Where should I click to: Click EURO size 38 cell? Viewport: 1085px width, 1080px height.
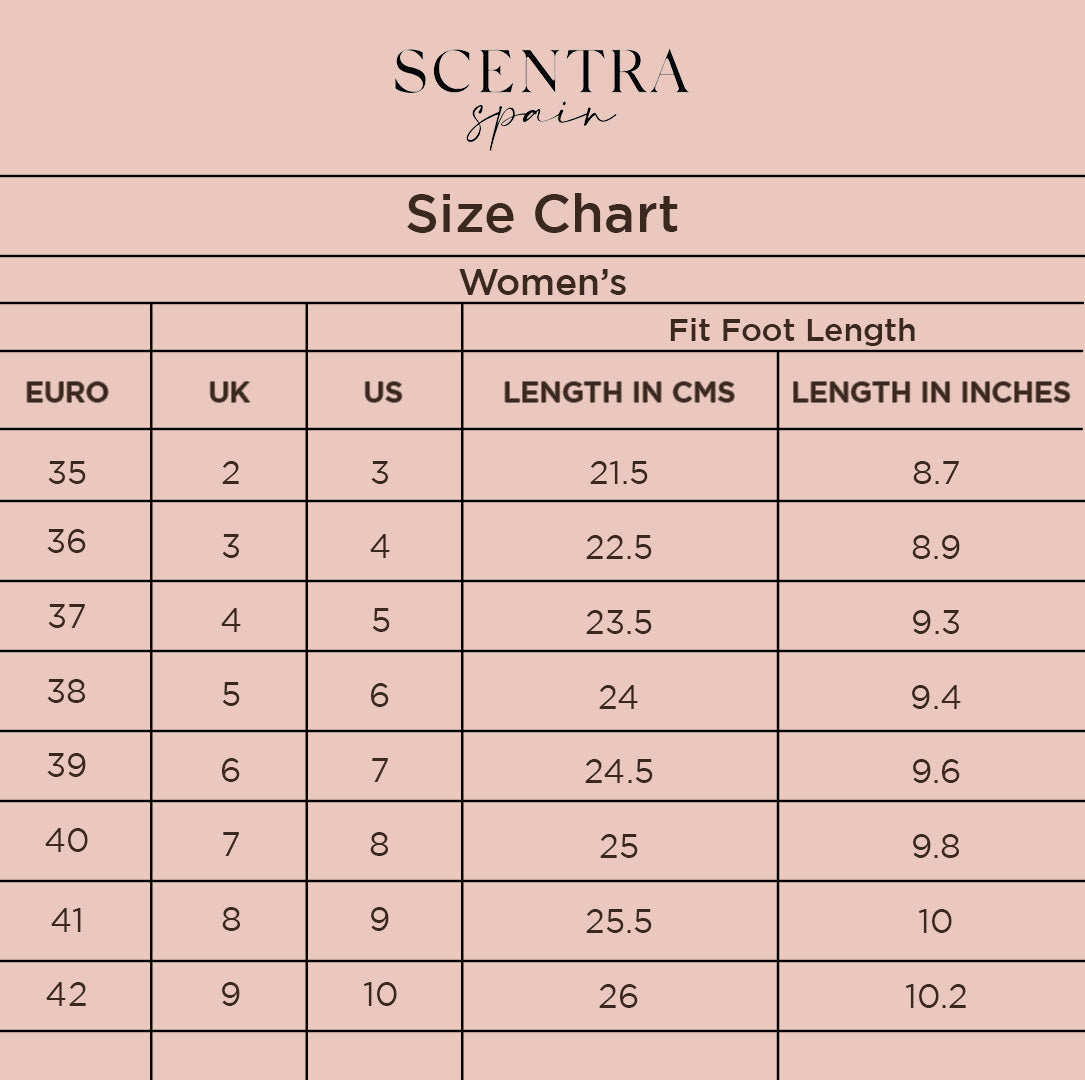coord(67,691)
